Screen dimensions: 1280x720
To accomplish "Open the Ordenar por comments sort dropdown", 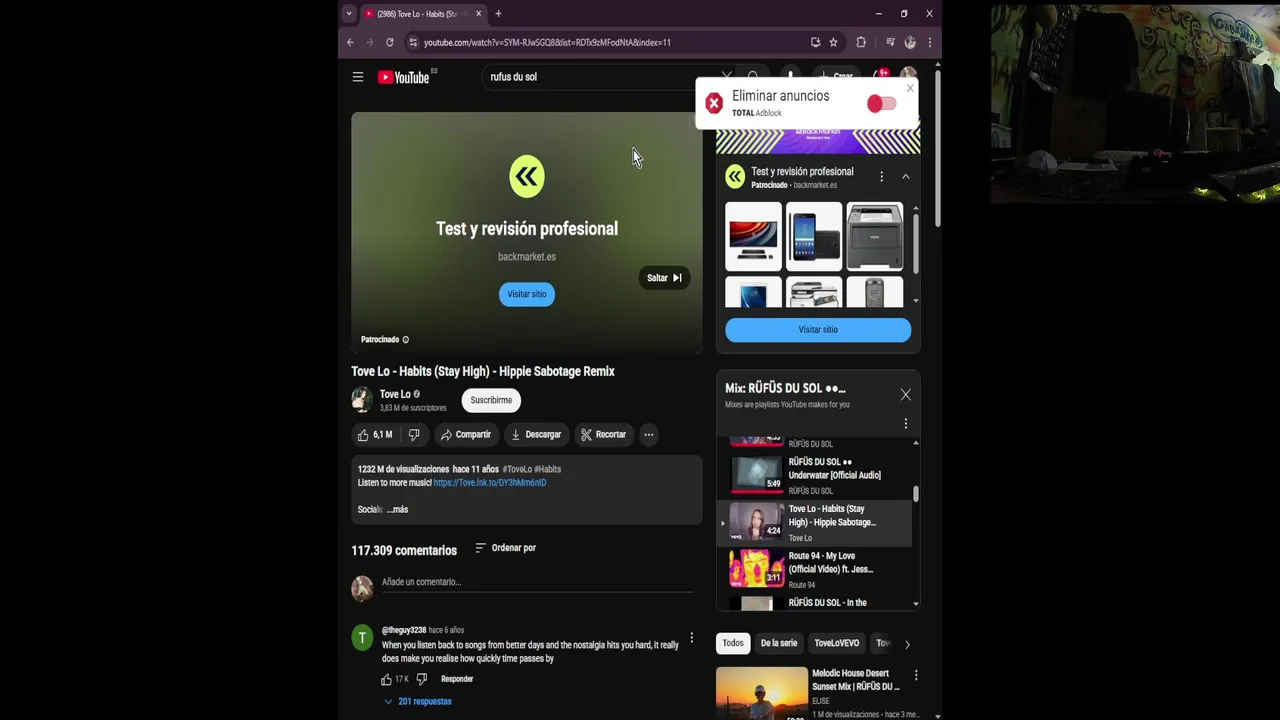I will point(505,548).
